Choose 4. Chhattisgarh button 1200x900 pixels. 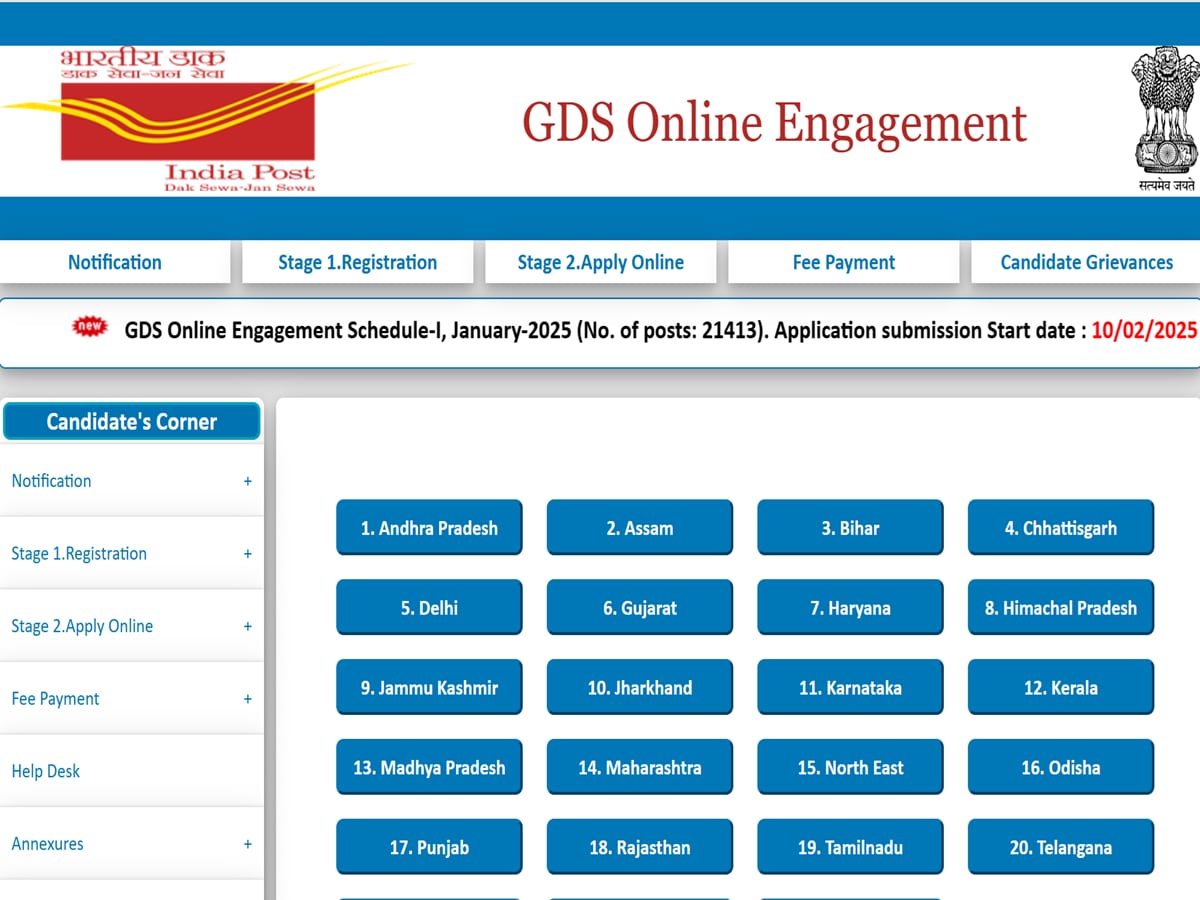[x=1061, y=527]
